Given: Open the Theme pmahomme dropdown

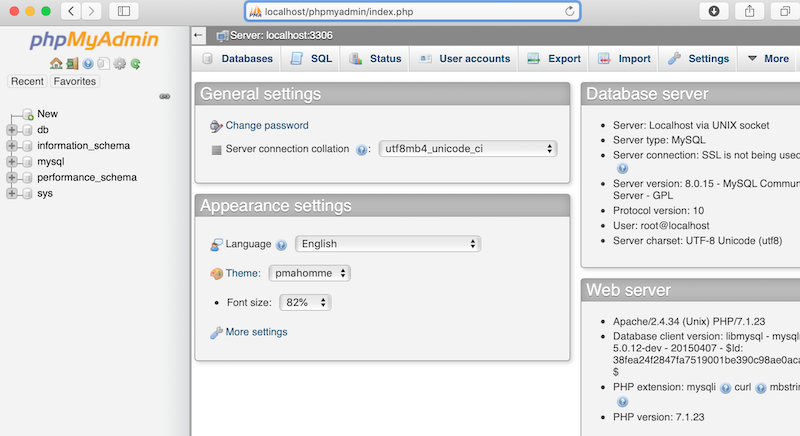Looking at the screenshot, I should 309,273.
